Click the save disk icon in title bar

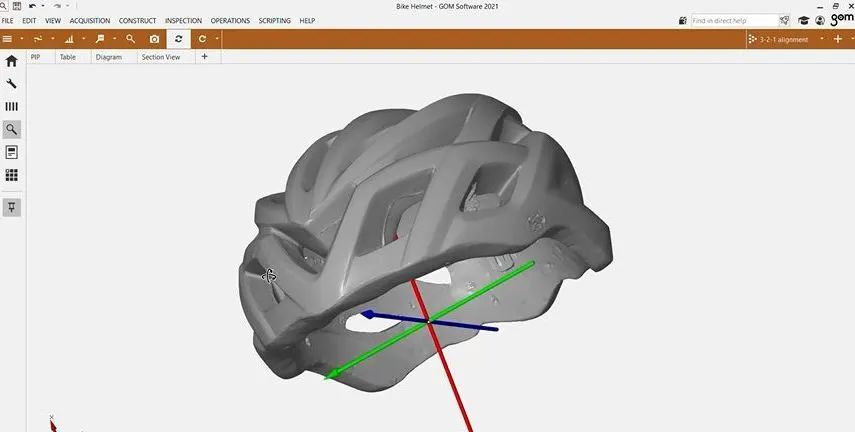(17, 6)
